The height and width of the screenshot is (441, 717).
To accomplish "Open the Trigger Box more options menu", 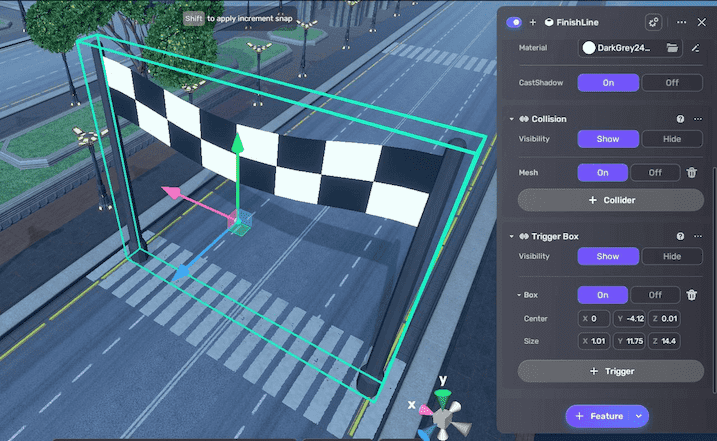I will pyautogui.click(x=698, y=236).
